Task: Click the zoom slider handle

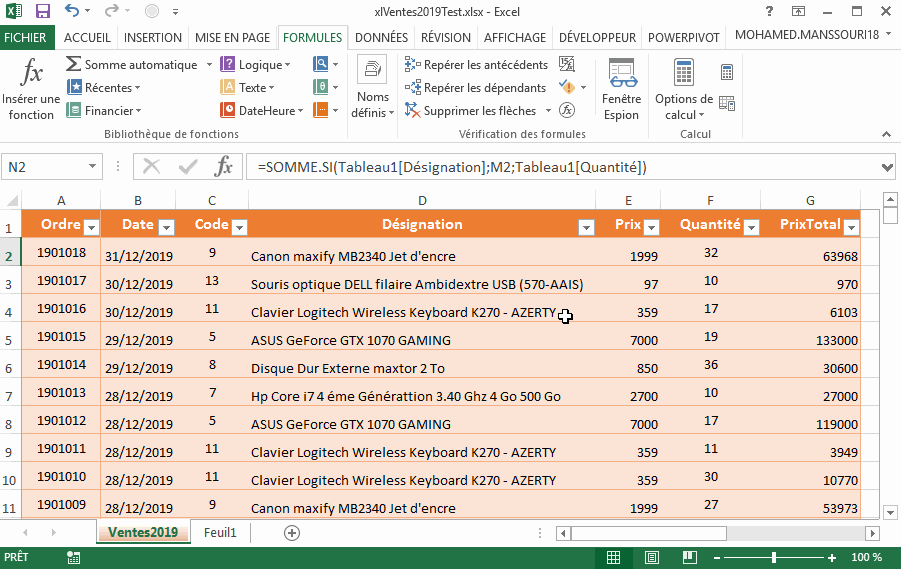Action: pyautogui.click(x=774, y=558)
